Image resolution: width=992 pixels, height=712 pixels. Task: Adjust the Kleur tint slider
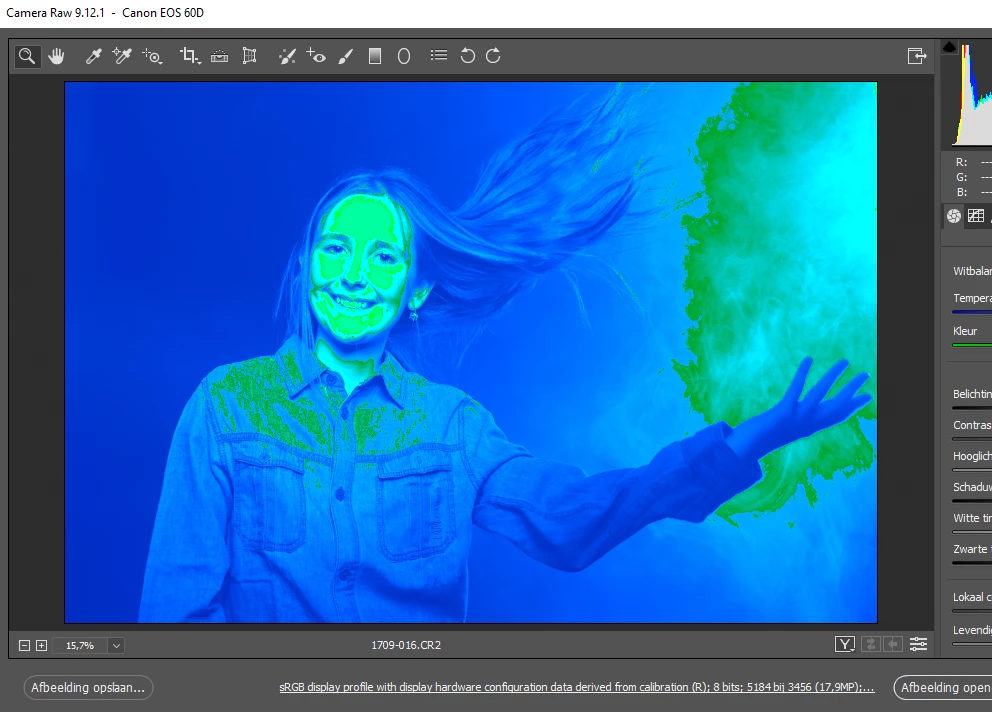(x=972, y=345)
